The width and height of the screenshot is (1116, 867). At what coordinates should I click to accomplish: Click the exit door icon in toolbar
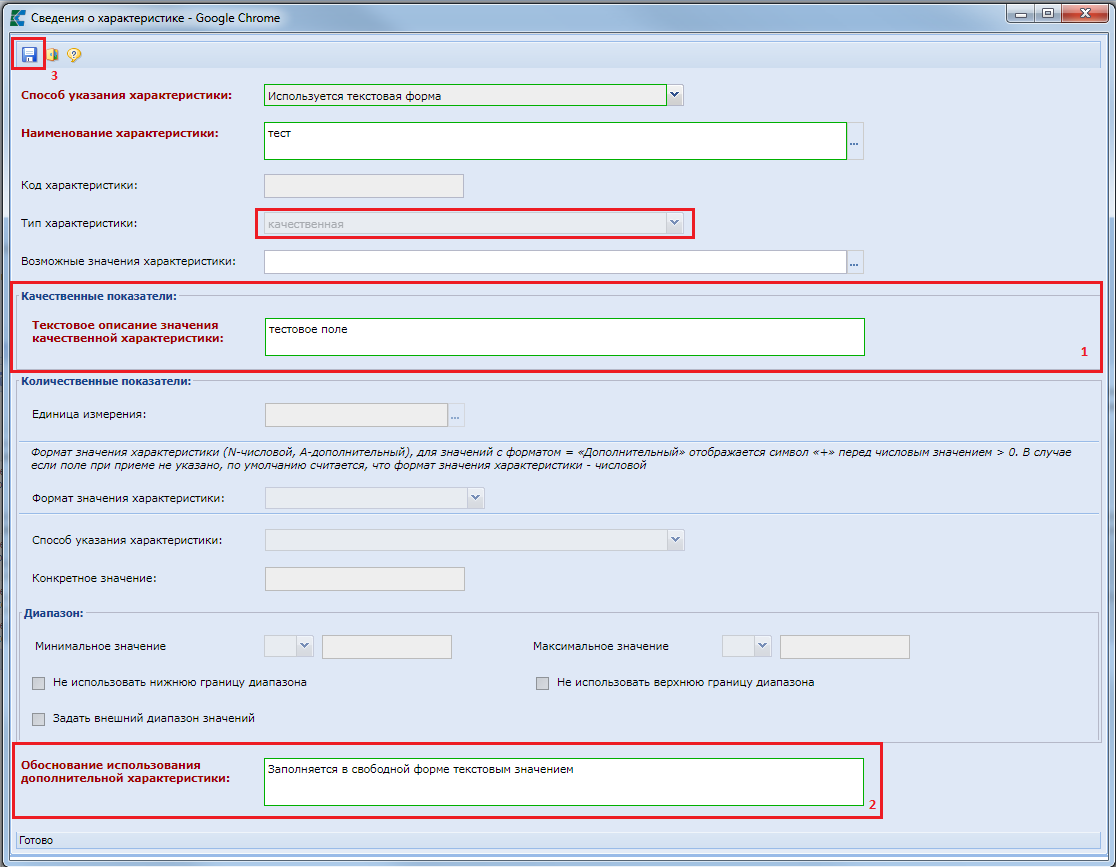point(53,55)
